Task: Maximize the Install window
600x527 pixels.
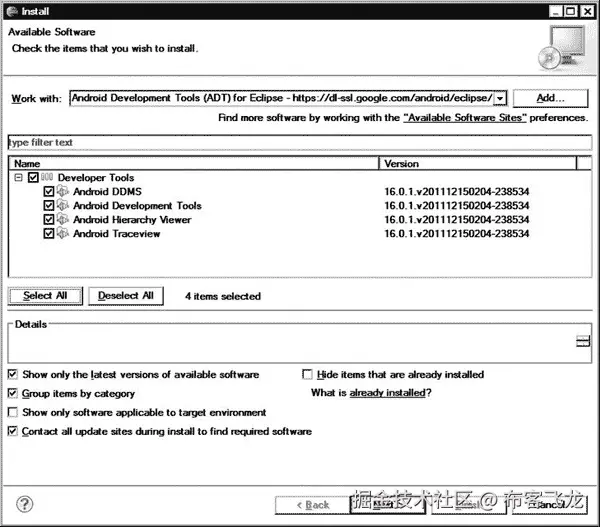Action: click(571, 11)
